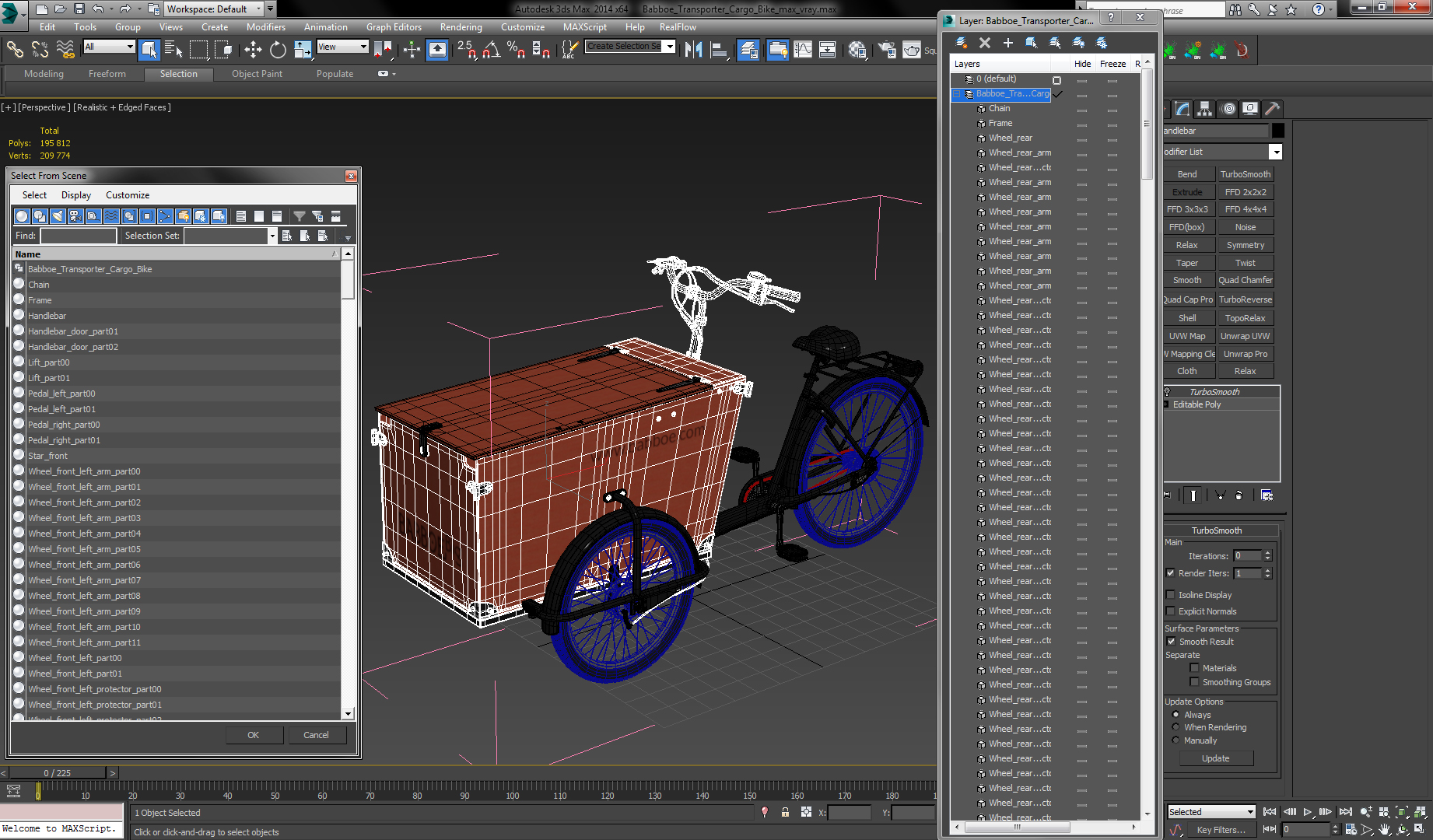This screenshot has height=840, width=1433.
Task: Activate the Unlink Selection tool
Action: tap(40, 50)
